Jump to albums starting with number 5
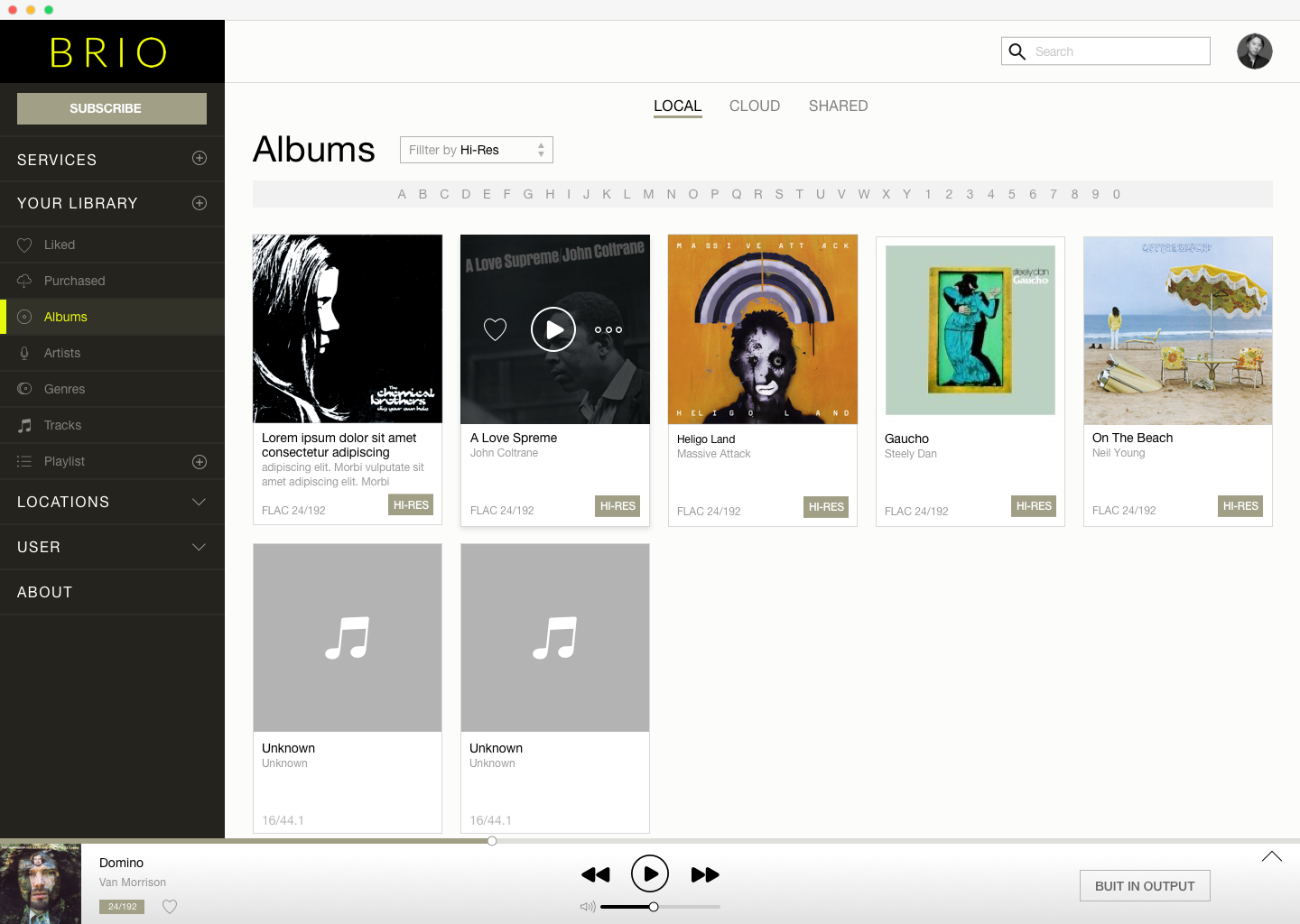Viewport: 1300px width, 924px height. (x=1012, y=194)
